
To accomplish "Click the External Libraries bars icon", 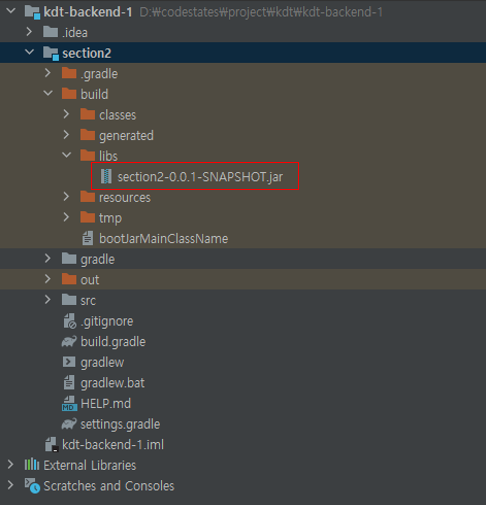I will tap(32, 464).
